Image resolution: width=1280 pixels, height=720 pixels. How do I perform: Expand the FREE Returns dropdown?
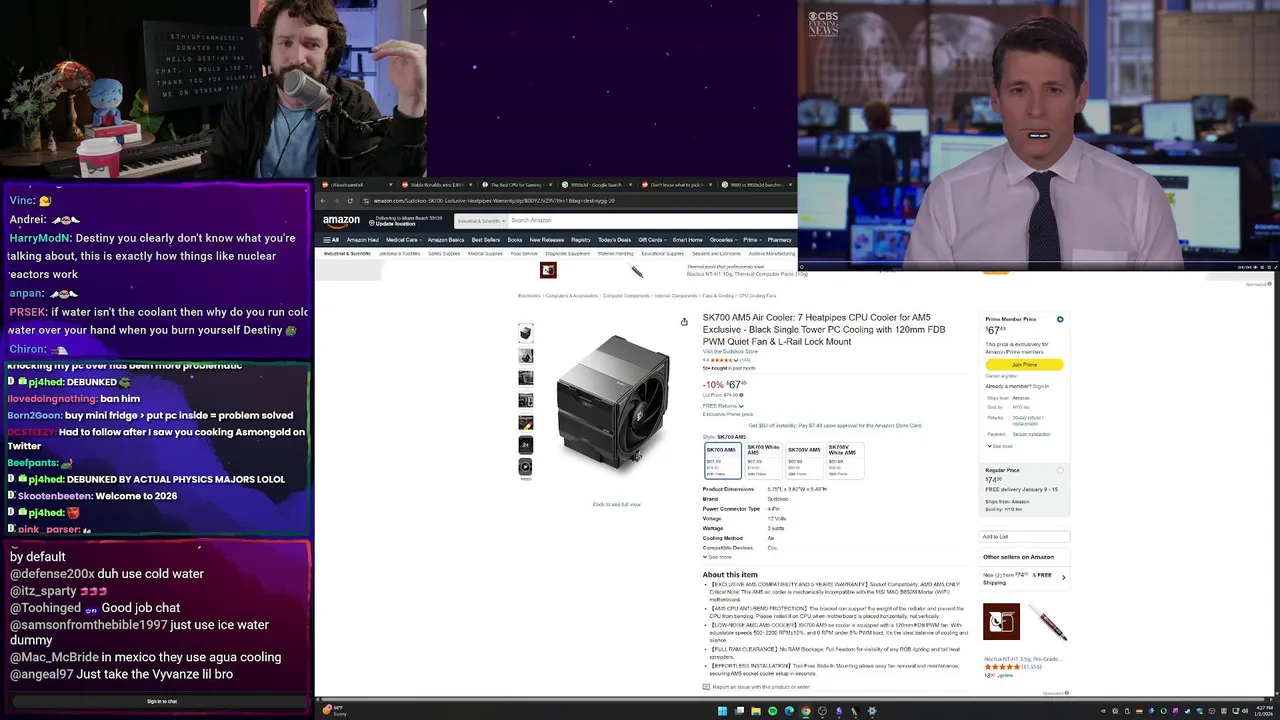coord(723,406)
